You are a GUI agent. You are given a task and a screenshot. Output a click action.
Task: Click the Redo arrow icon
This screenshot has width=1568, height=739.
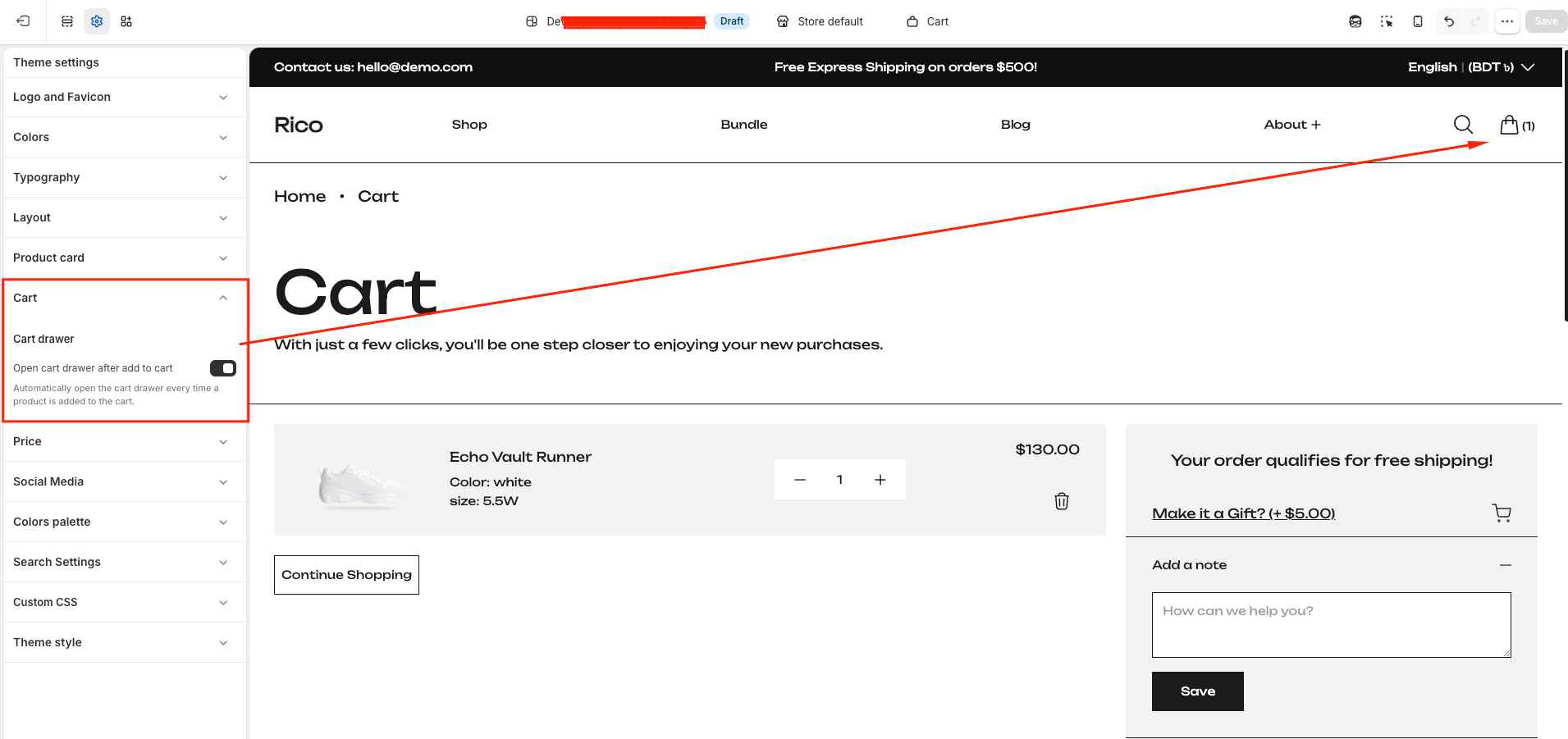(1476, 21)
